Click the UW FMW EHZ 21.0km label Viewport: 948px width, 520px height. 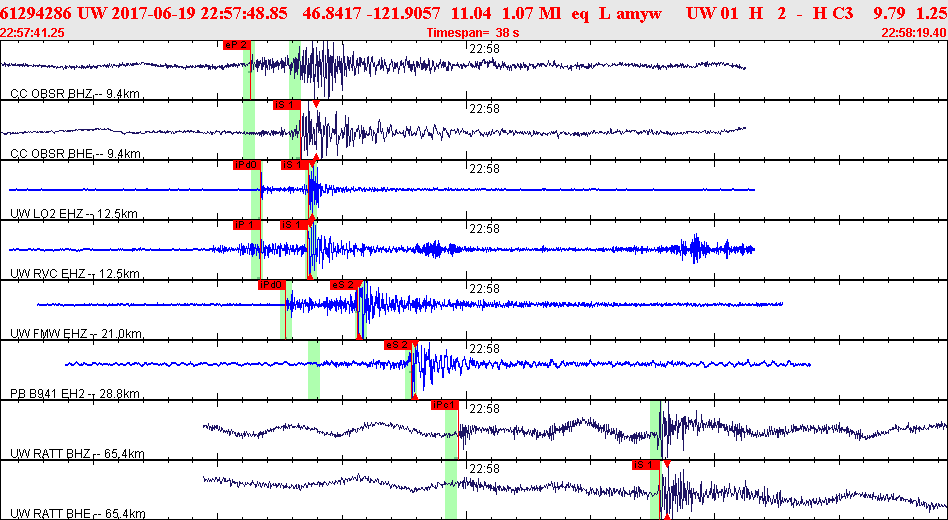[77, 333]
